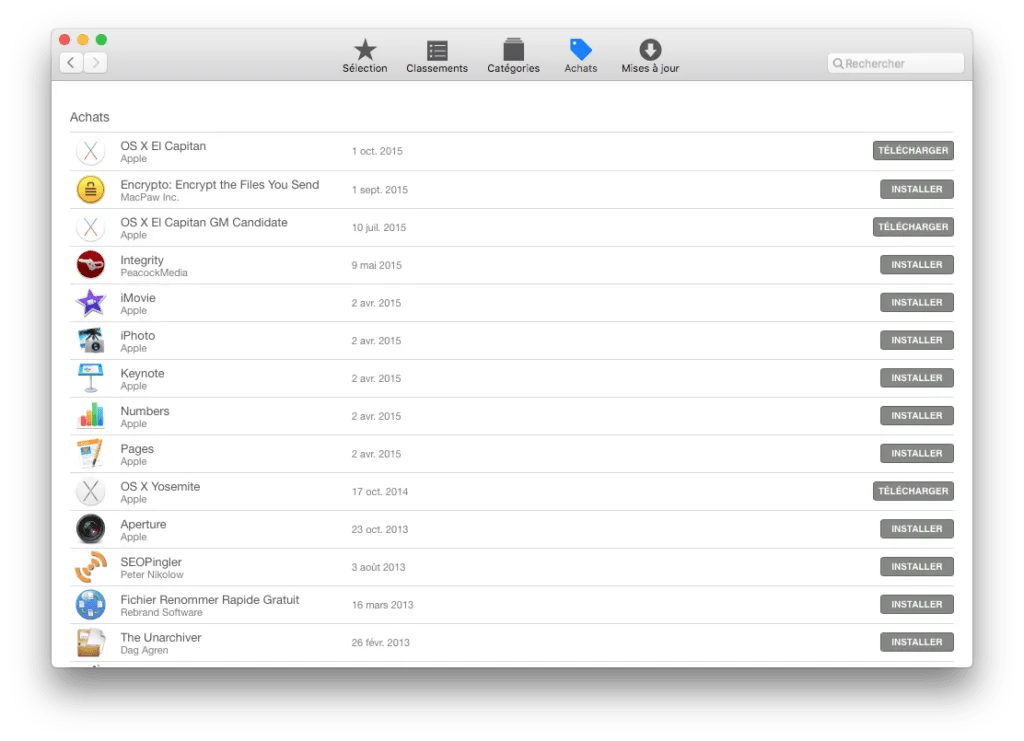1024x741 pixels.
Task: Open the Sélection star tab
Action: pos(364,56)
